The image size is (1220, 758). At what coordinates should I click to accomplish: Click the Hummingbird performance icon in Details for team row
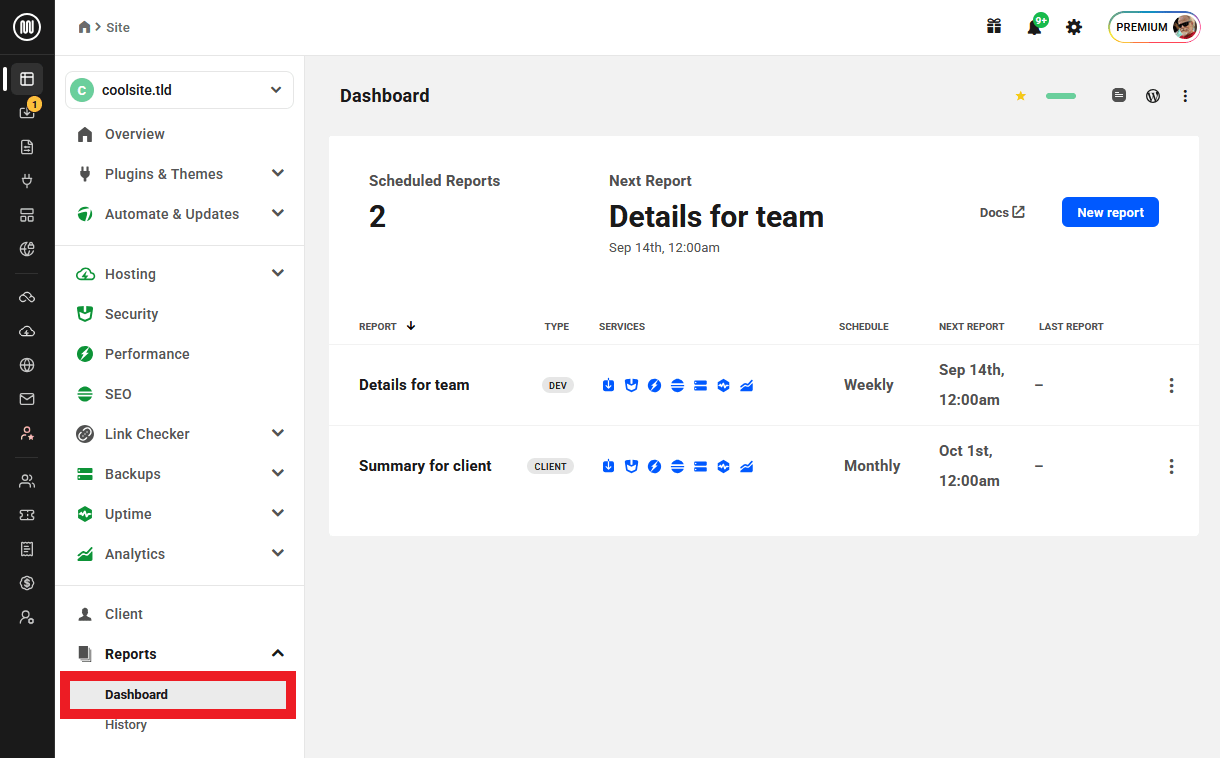pos(654,385)
